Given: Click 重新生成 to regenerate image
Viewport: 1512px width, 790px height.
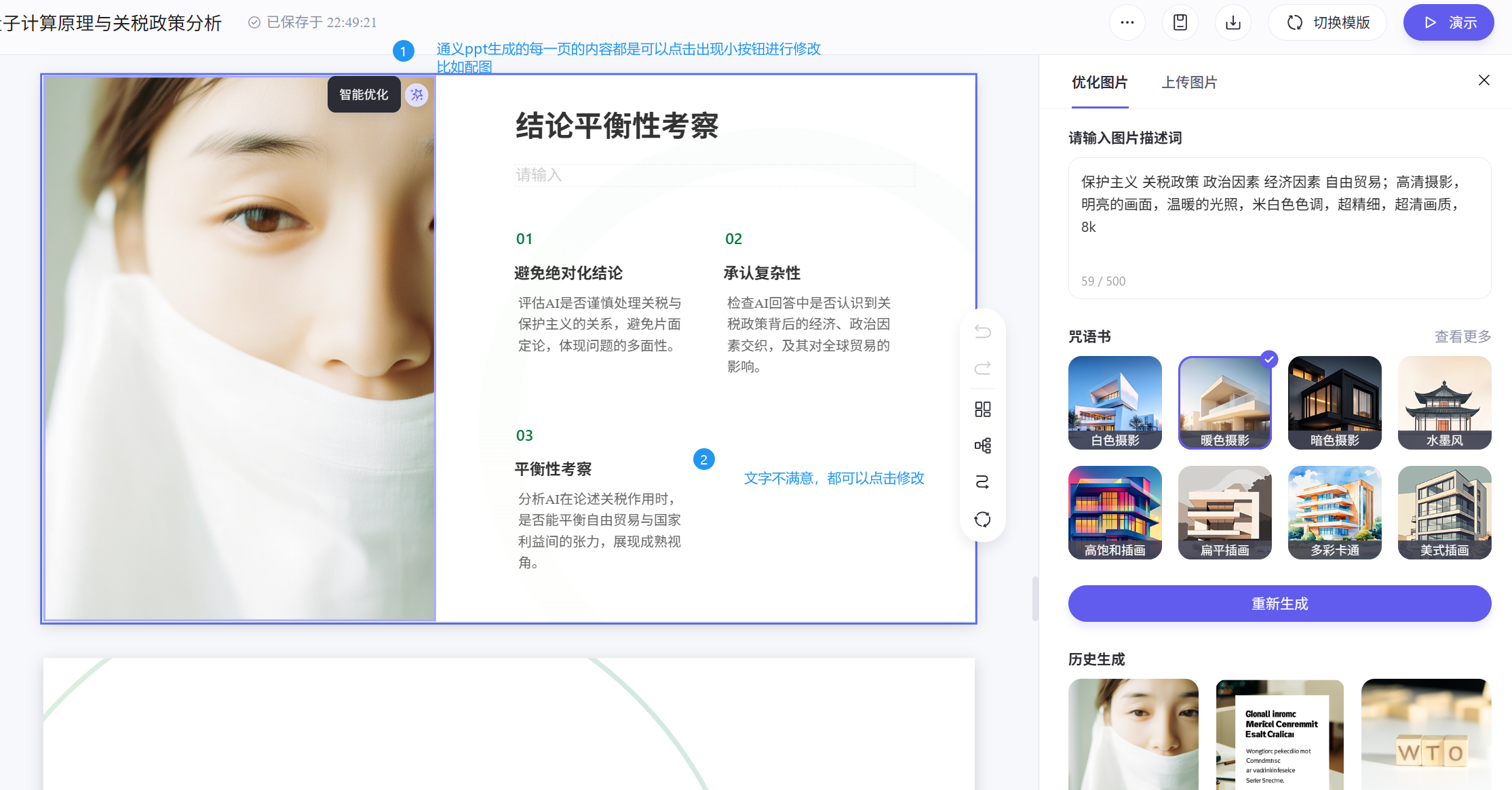Looking at the screenshot, I should [x=1279, y=604].
